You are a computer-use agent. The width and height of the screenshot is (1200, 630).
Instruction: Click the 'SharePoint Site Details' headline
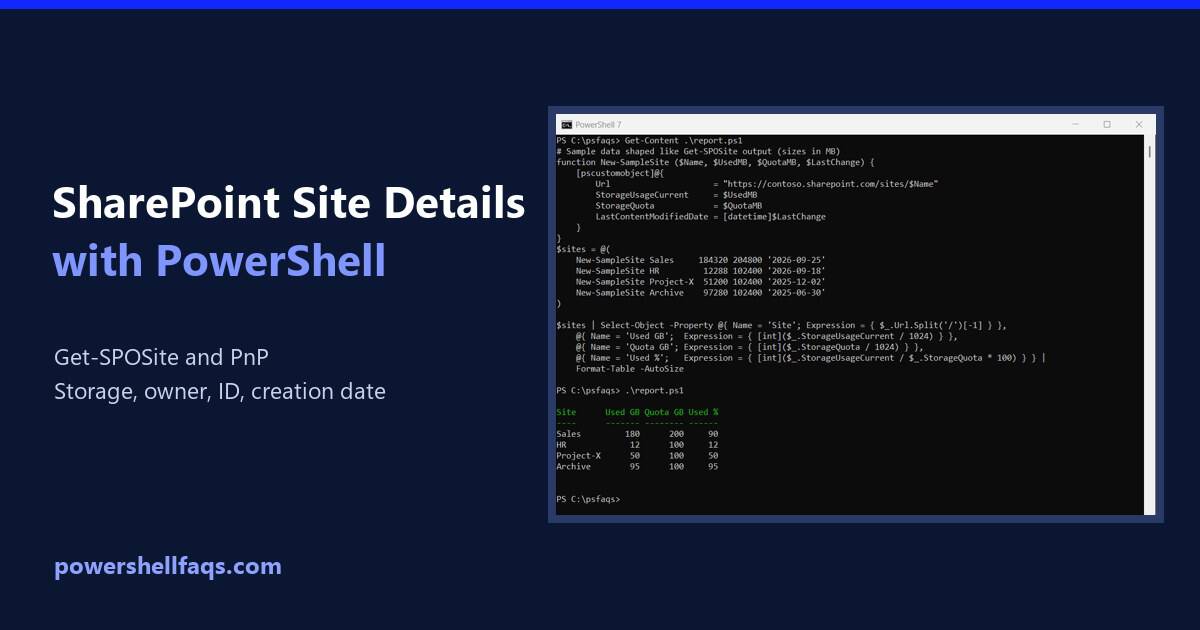289,203
